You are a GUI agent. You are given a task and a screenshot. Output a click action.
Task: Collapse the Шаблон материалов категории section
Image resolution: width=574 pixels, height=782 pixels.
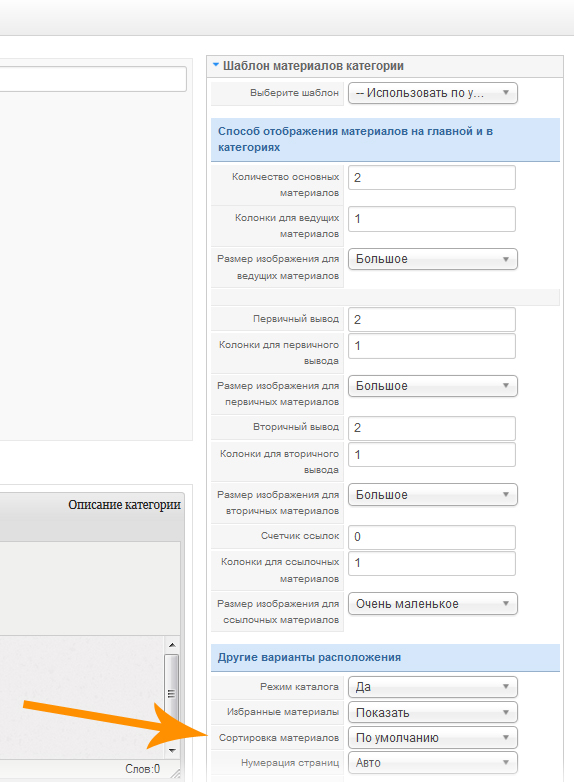click(x=215, y=65)
